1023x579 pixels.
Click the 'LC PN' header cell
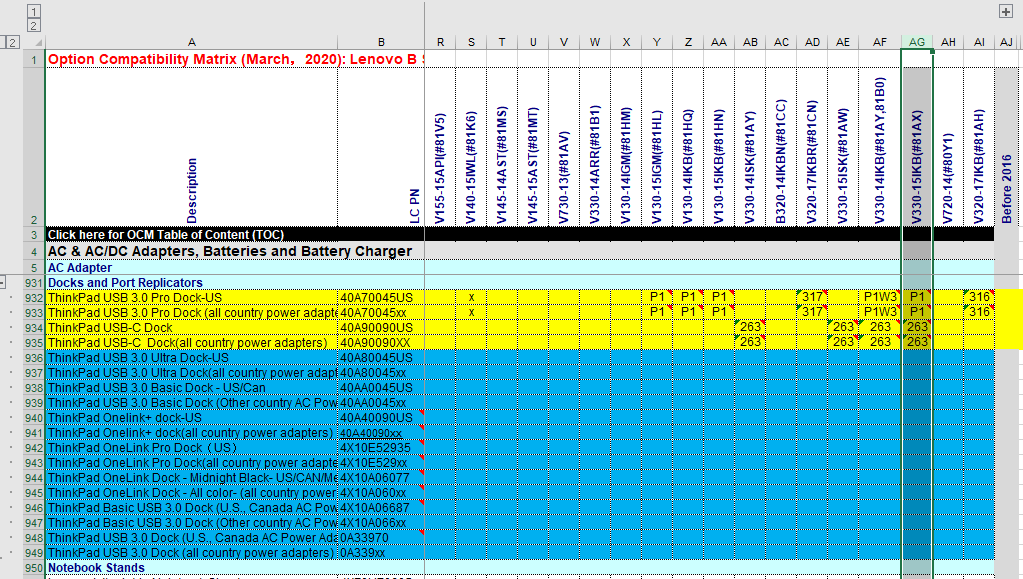tap(381, 147)
